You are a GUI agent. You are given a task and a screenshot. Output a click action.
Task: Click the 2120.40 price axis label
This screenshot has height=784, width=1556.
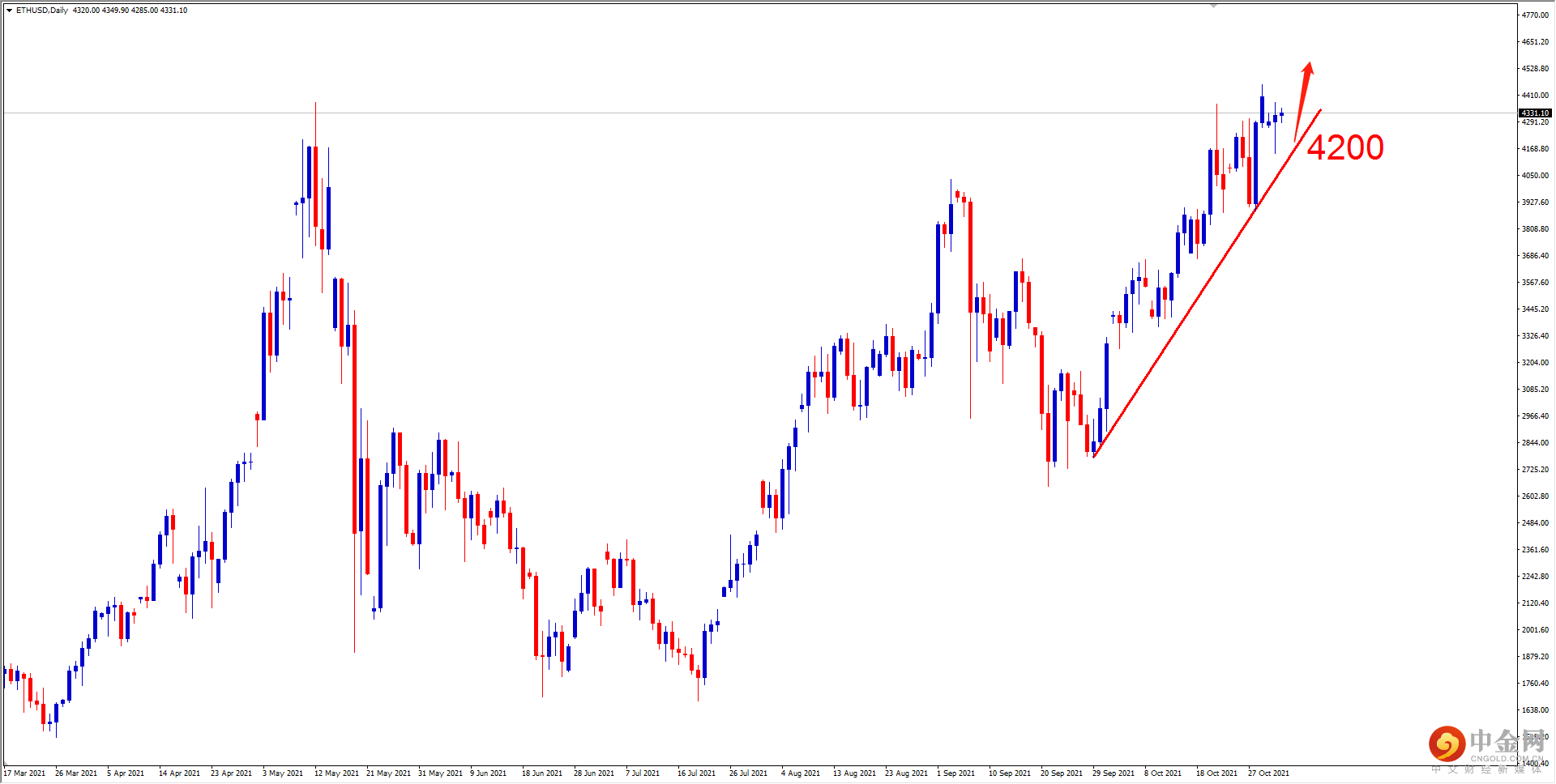coord(1535,603)
